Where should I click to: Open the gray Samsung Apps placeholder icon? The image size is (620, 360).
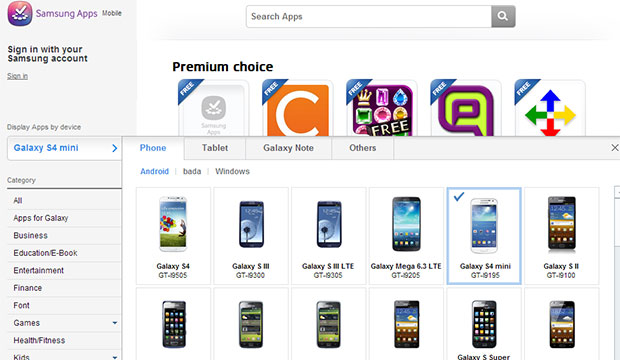point(214,110)
